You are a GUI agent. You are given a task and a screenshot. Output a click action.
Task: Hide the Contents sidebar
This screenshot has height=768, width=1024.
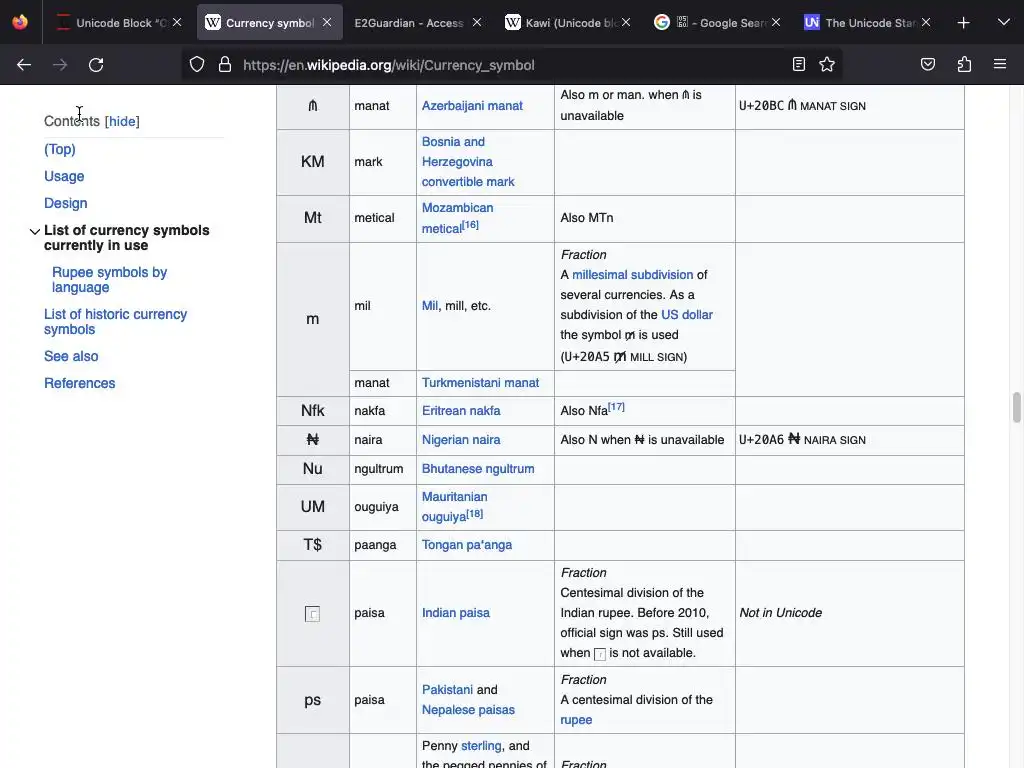tap(122, 122)
